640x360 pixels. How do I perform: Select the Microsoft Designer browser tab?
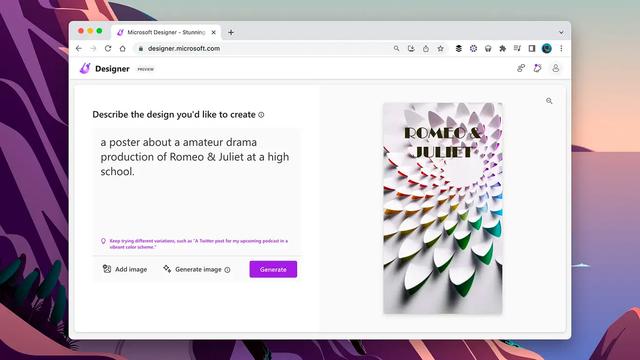click(x=166, y=32)
